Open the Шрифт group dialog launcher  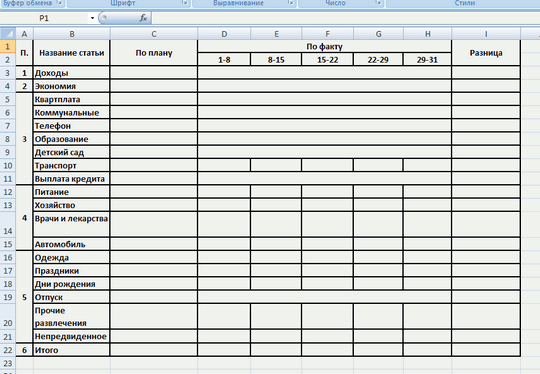tap(185, 3)
